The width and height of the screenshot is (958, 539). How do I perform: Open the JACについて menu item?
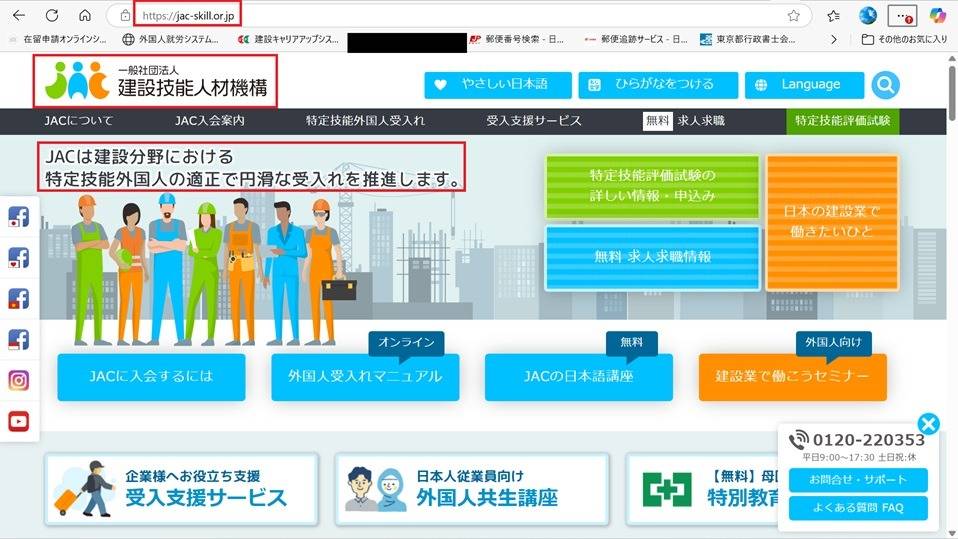(x=79, y=121)
